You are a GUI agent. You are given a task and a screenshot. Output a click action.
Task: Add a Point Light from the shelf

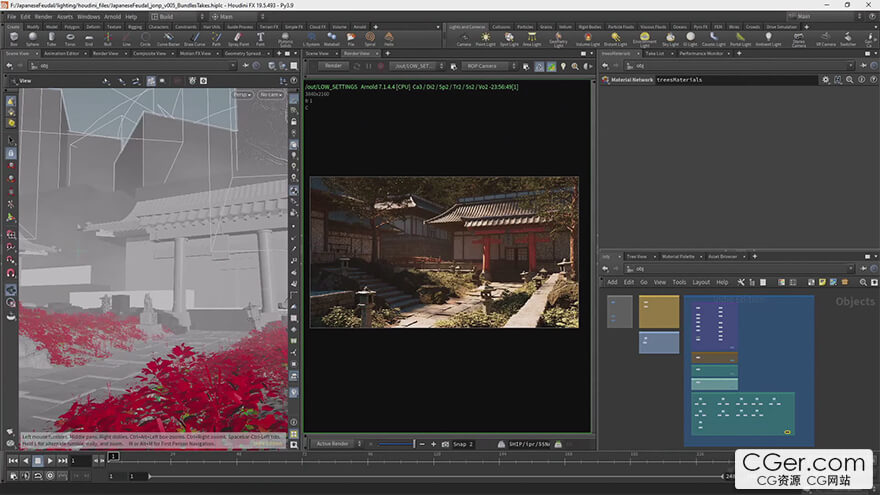pos(486,40)
